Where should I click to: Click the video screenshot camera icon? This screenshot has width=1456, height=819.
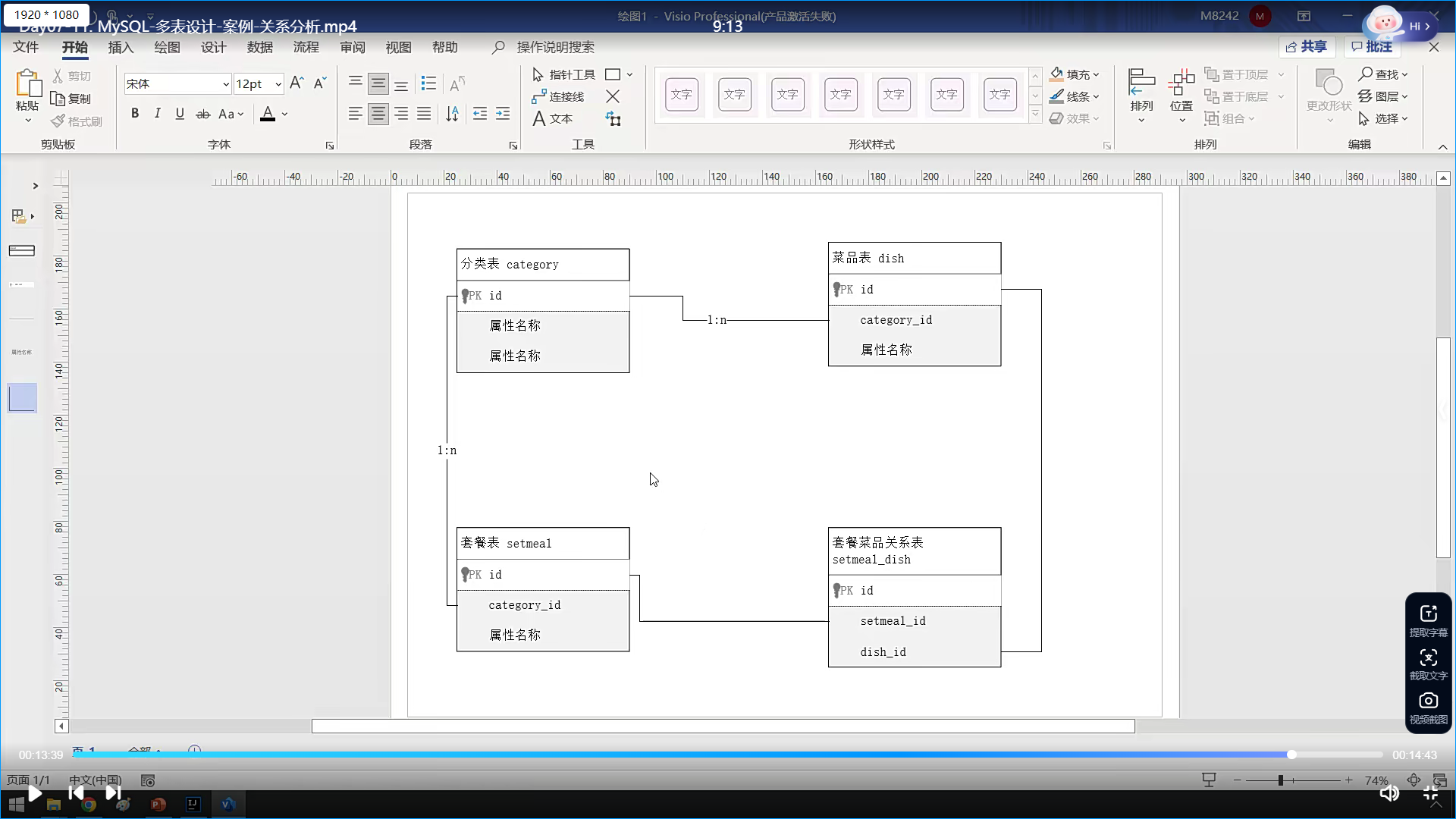tap(1429, 701)
